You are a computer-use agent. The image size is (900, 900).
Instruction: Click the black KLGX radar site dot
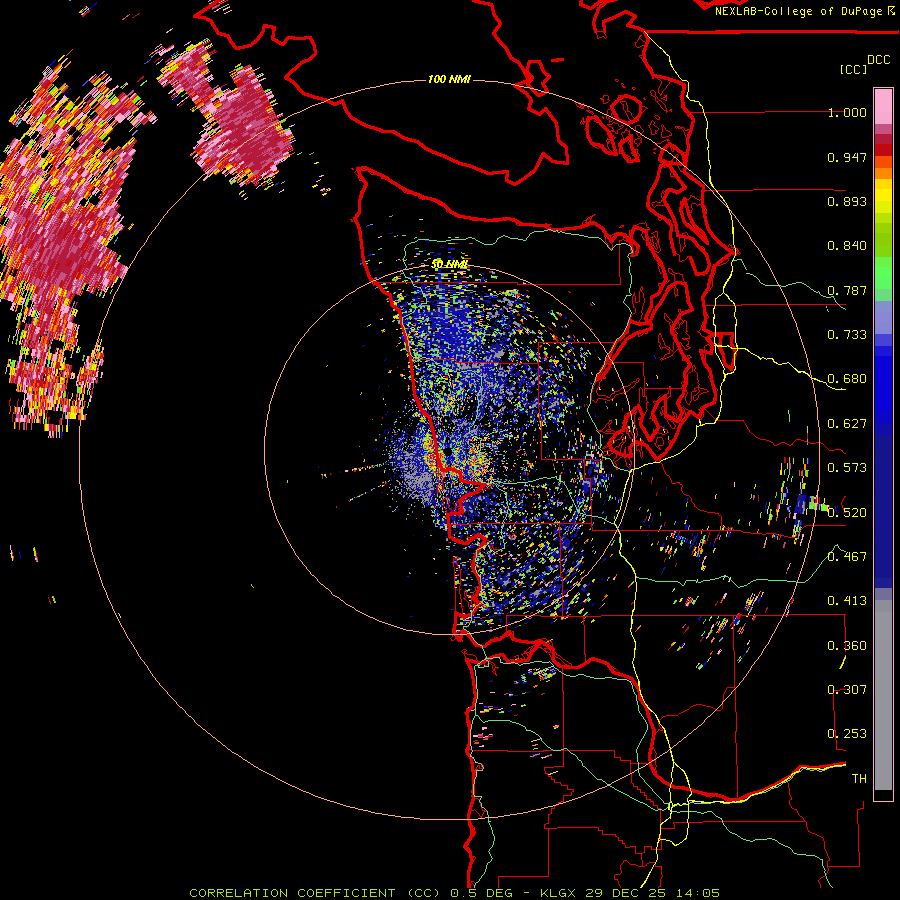pyautogui.click(x=447, y=453)
